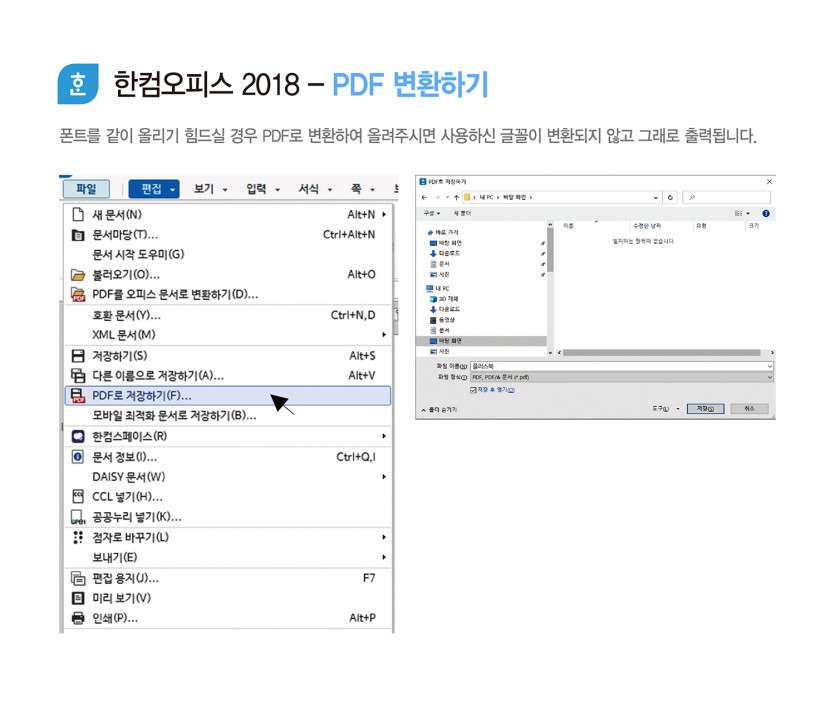Open the DAISY 문서 submenu
The width and height of the screenshot is (835, 708).
[228, 476]
